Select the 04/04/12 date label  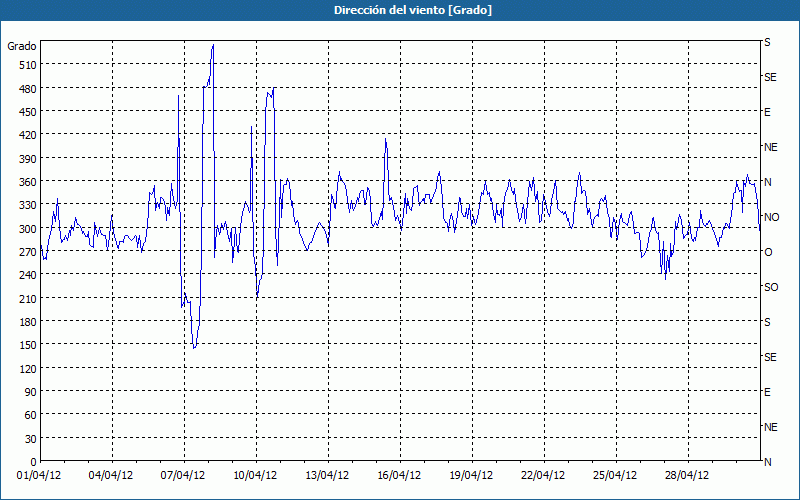[111, 476]
